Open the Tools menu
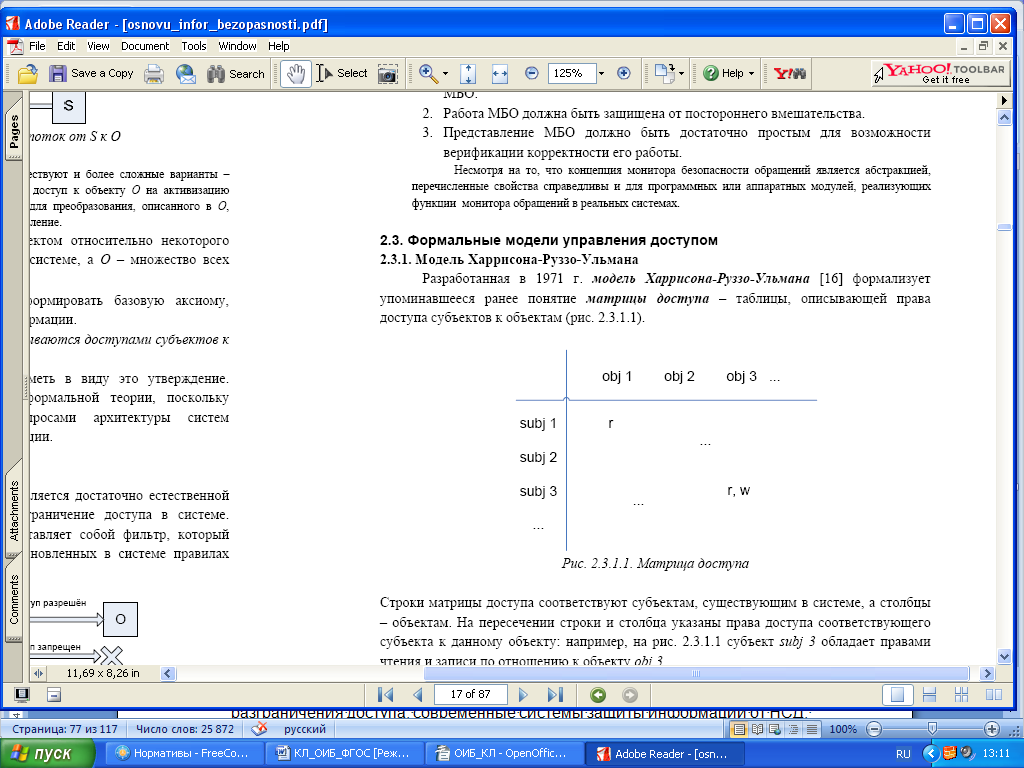The height and width of the screenshot is (768, 1024). click(x=194, y=46)
